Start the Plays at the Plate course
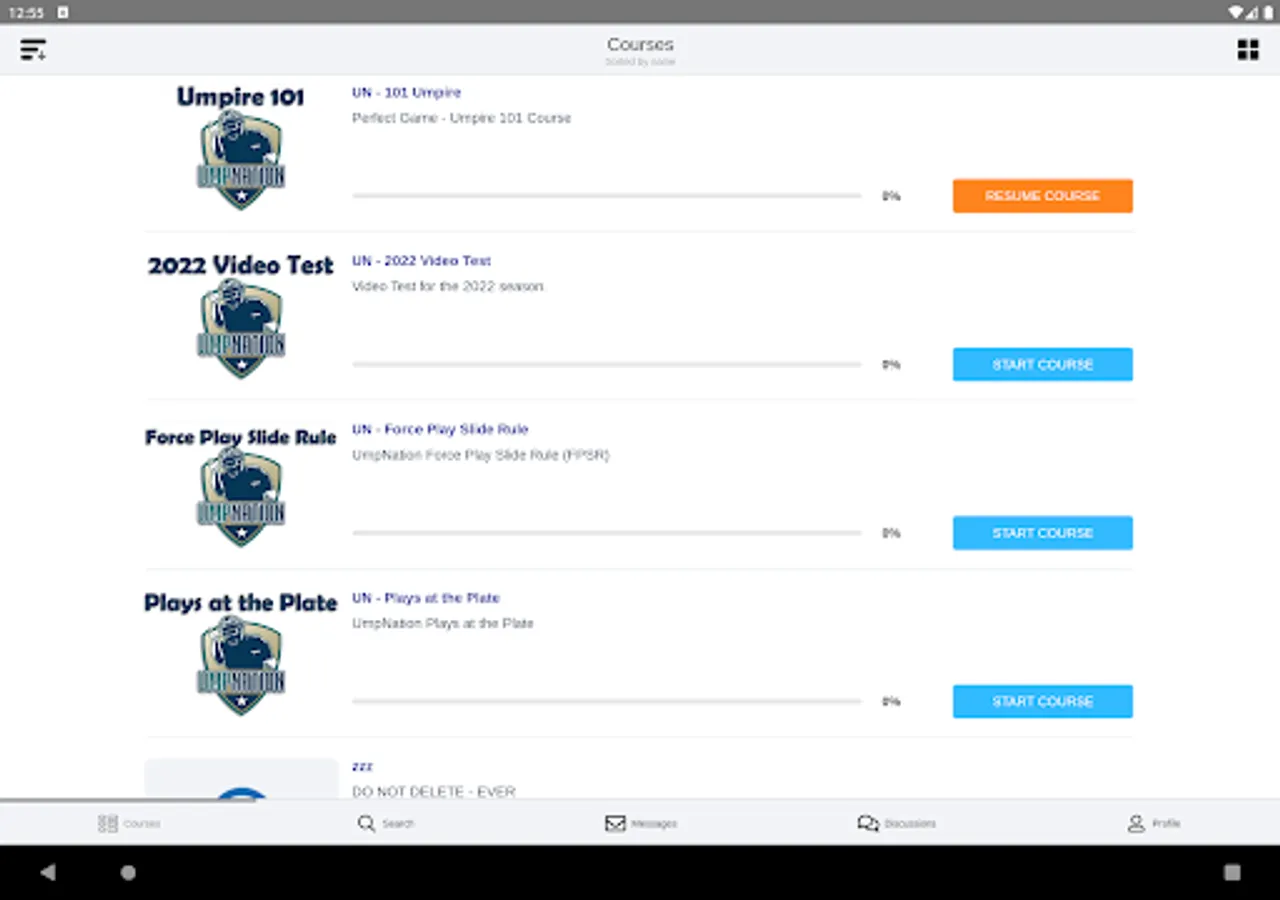 click(1042, 701)
